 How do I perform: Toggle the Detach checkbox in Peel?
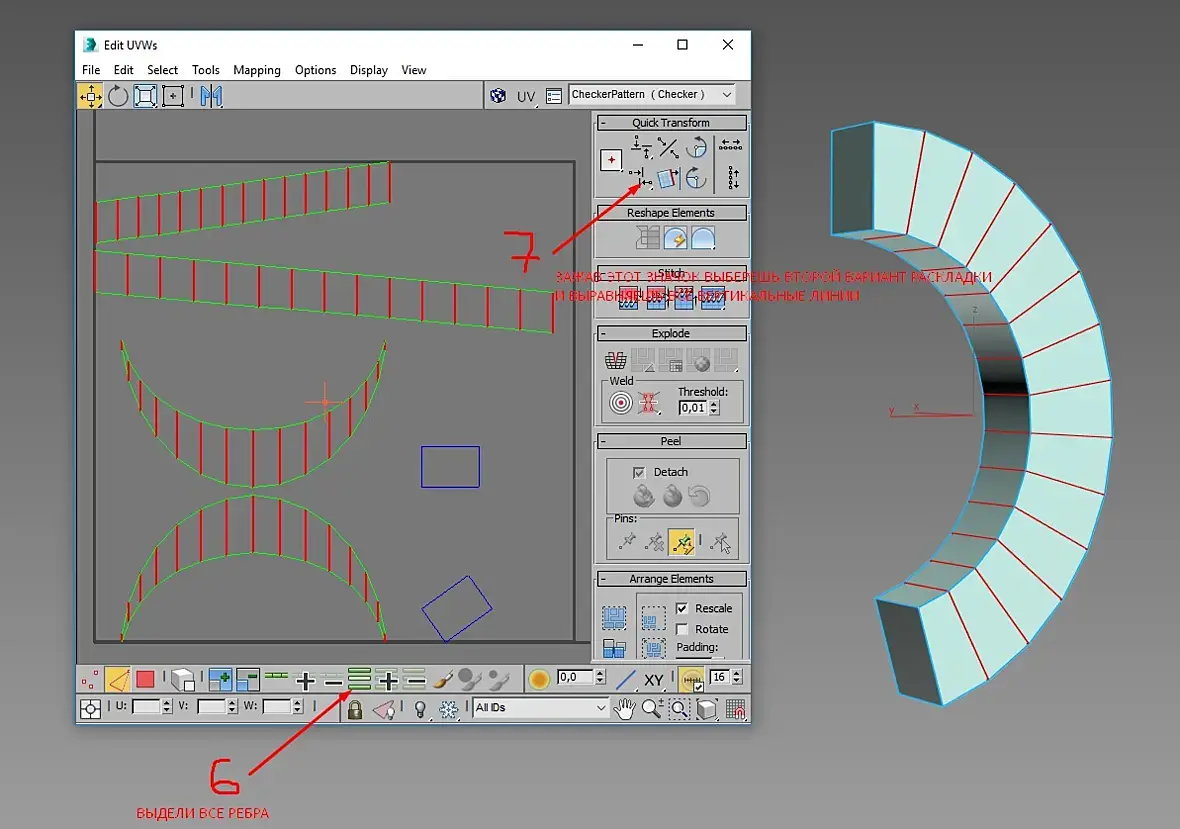tap(639, 472)
